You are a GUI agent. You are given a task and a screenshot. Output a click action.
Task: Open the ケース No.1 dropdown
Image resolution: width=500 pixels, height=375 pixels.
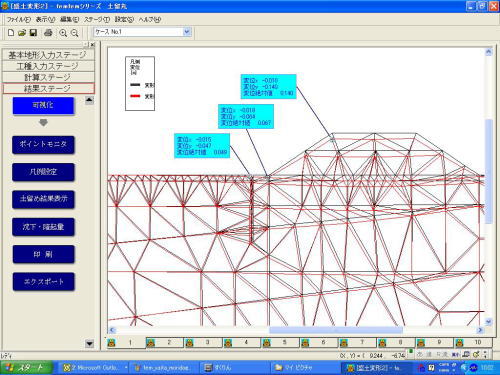pyautogui.click(x=187, y=32)
